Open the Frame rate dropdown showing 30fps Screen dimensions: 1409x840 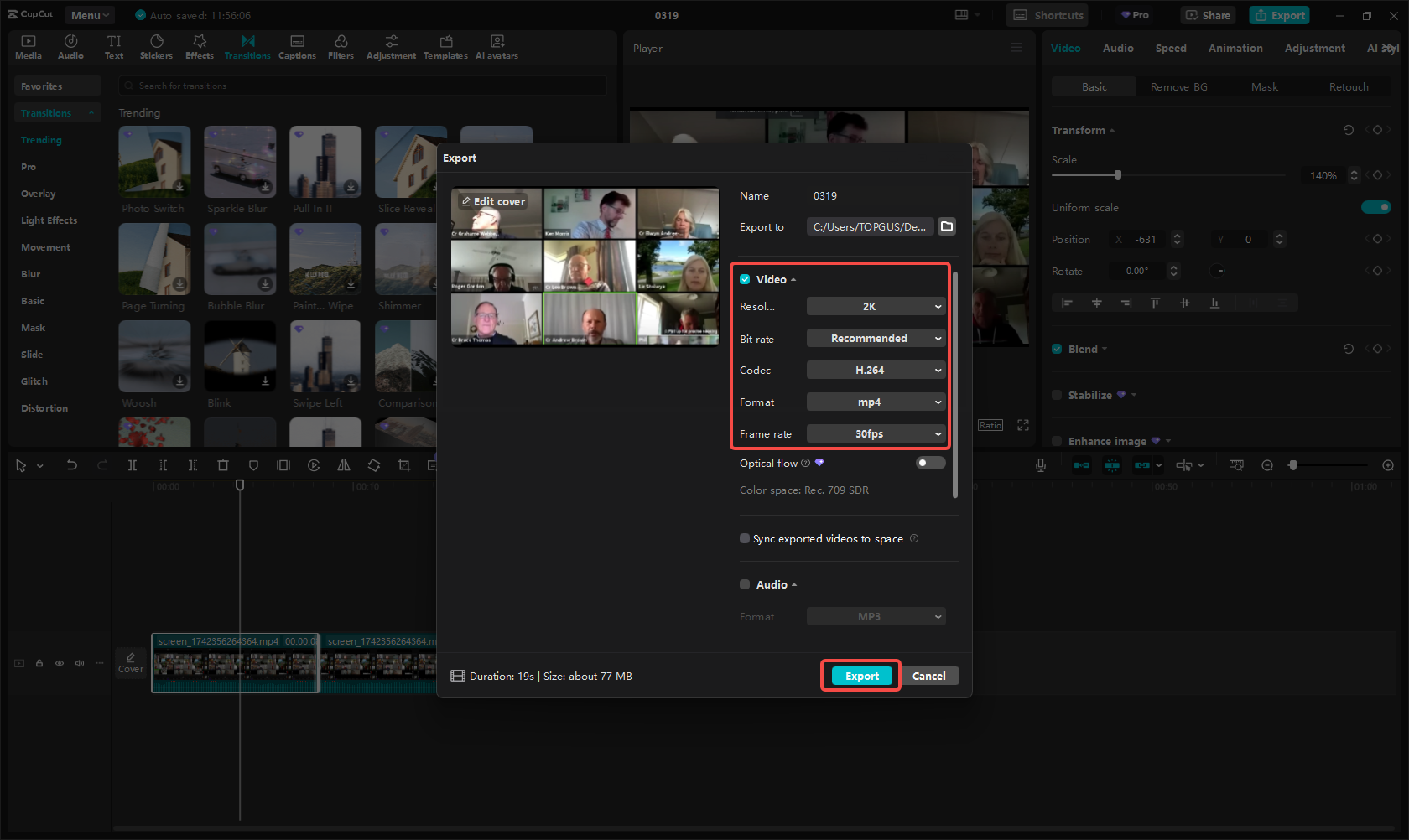(x=876, y=433)
